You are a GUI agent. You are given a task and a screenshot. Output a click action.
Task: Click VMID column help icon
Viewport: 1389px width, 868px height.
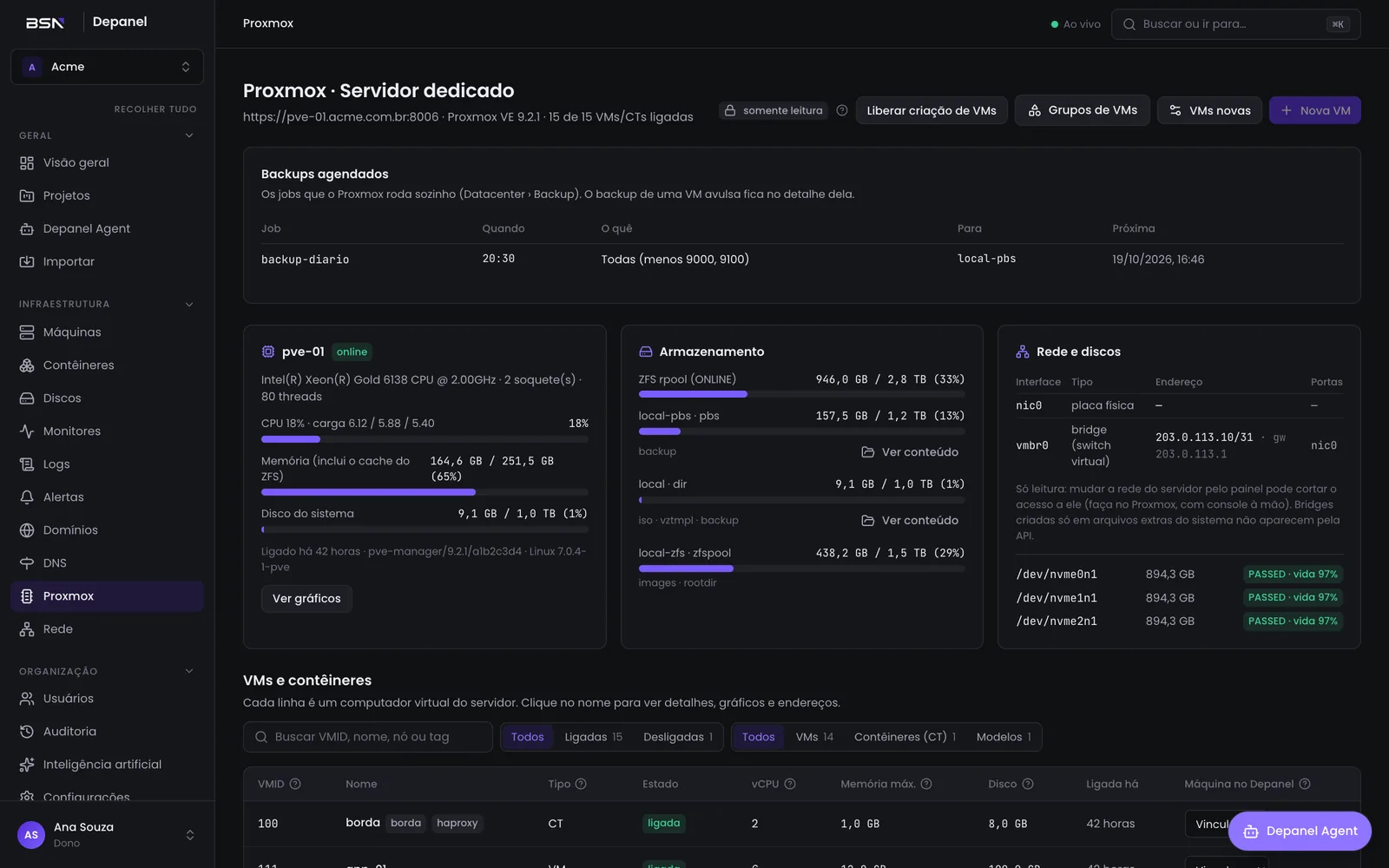click(x=295, y=784)
